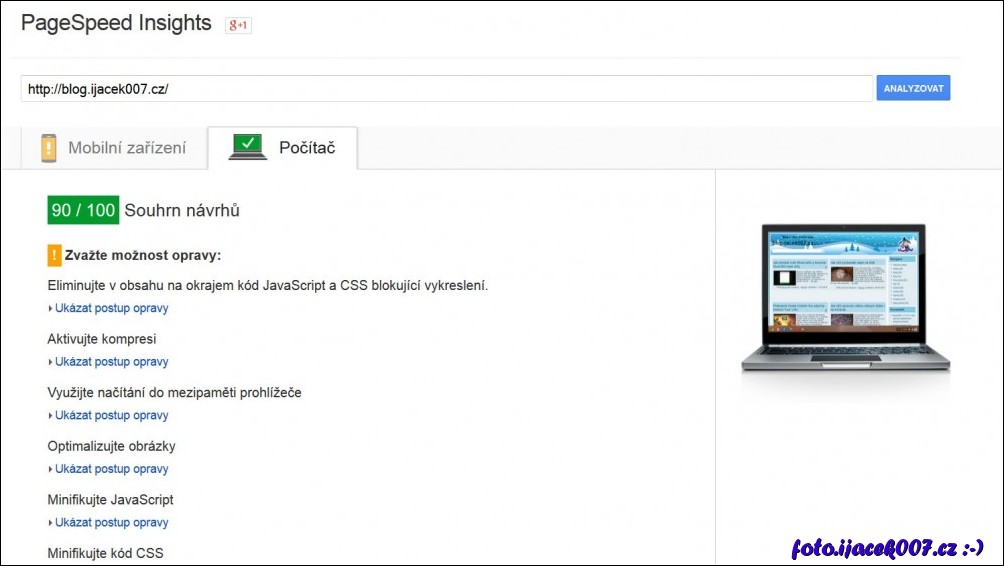Click the PageSpeed Insights title

coord(116,23)
